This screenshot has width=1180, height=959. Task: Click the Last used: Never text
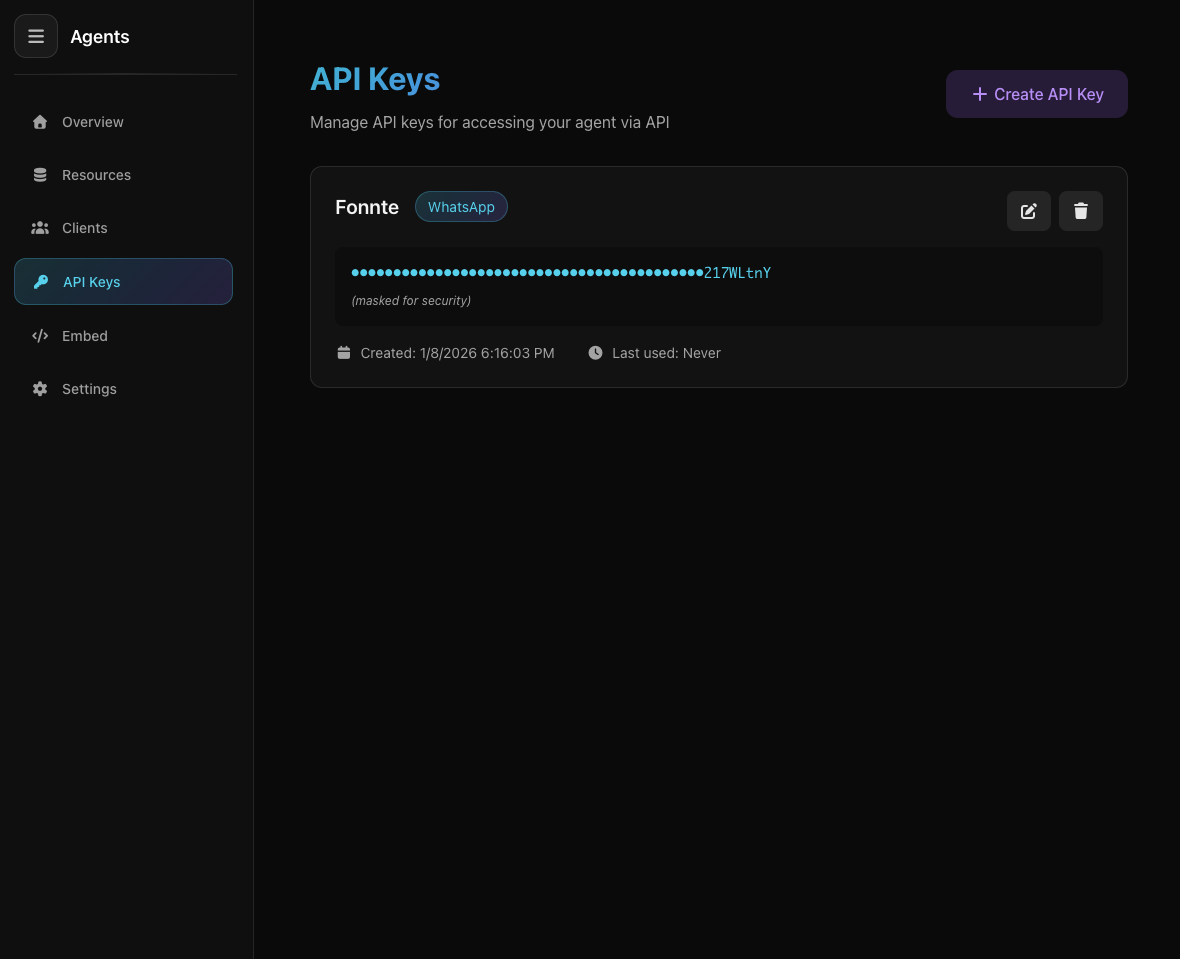click(x=667, y=352)
